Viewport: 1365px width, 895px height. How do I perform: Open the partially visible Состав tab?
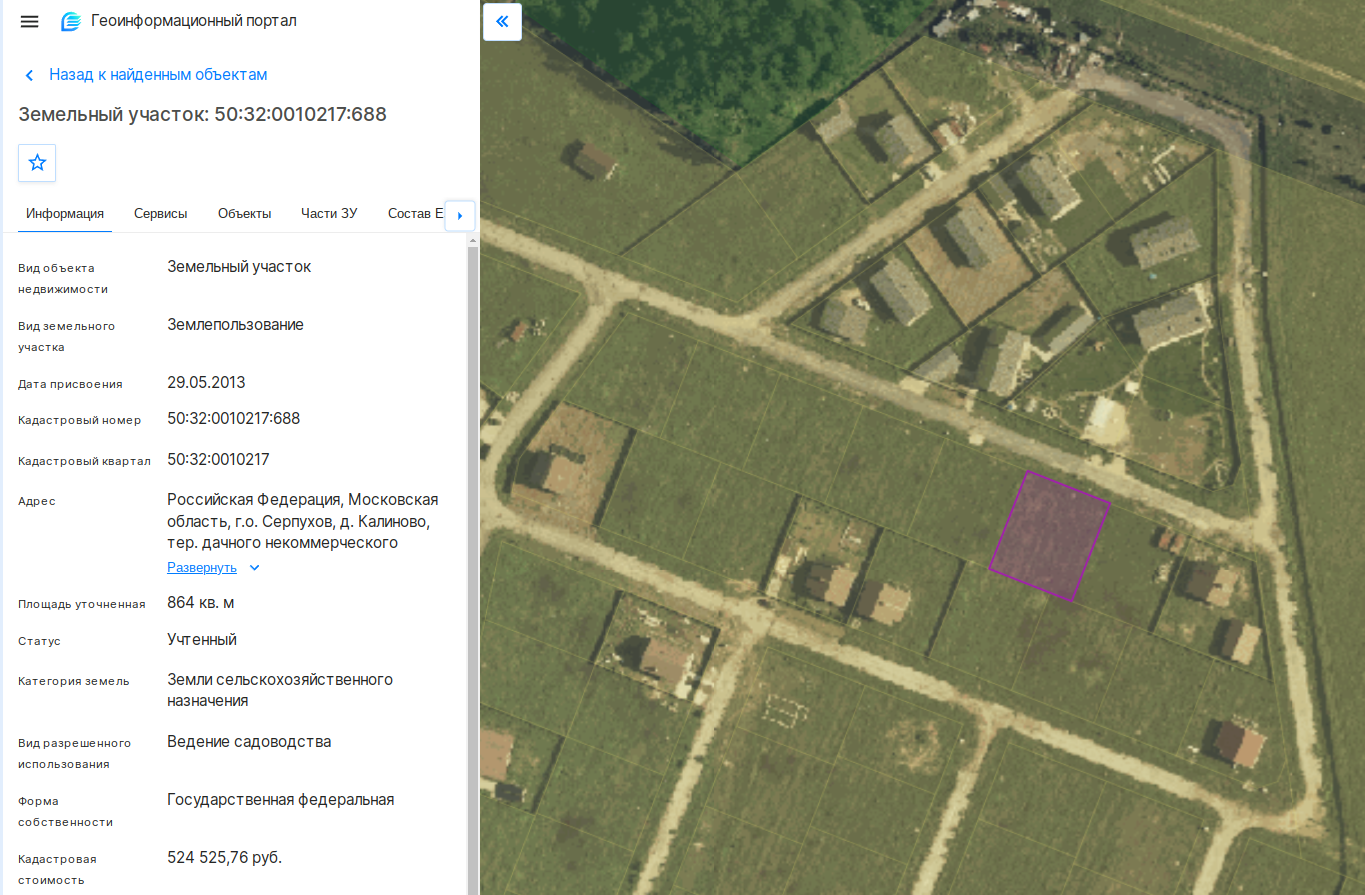click(x=414, y=214)
